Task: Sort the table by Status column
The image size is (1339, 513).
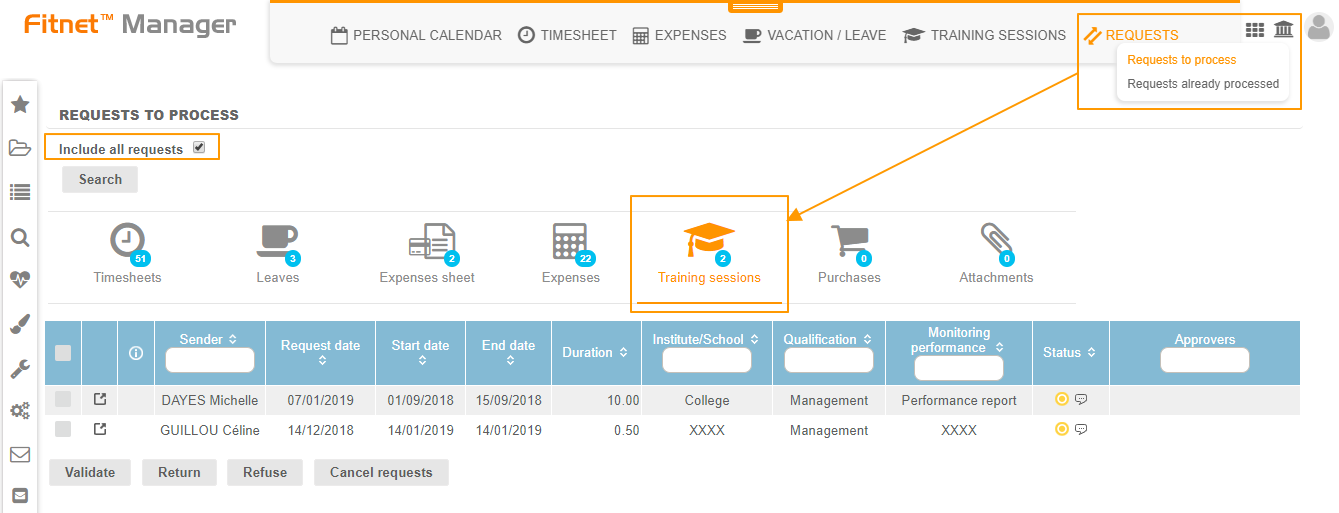Action: (1069, 352)
